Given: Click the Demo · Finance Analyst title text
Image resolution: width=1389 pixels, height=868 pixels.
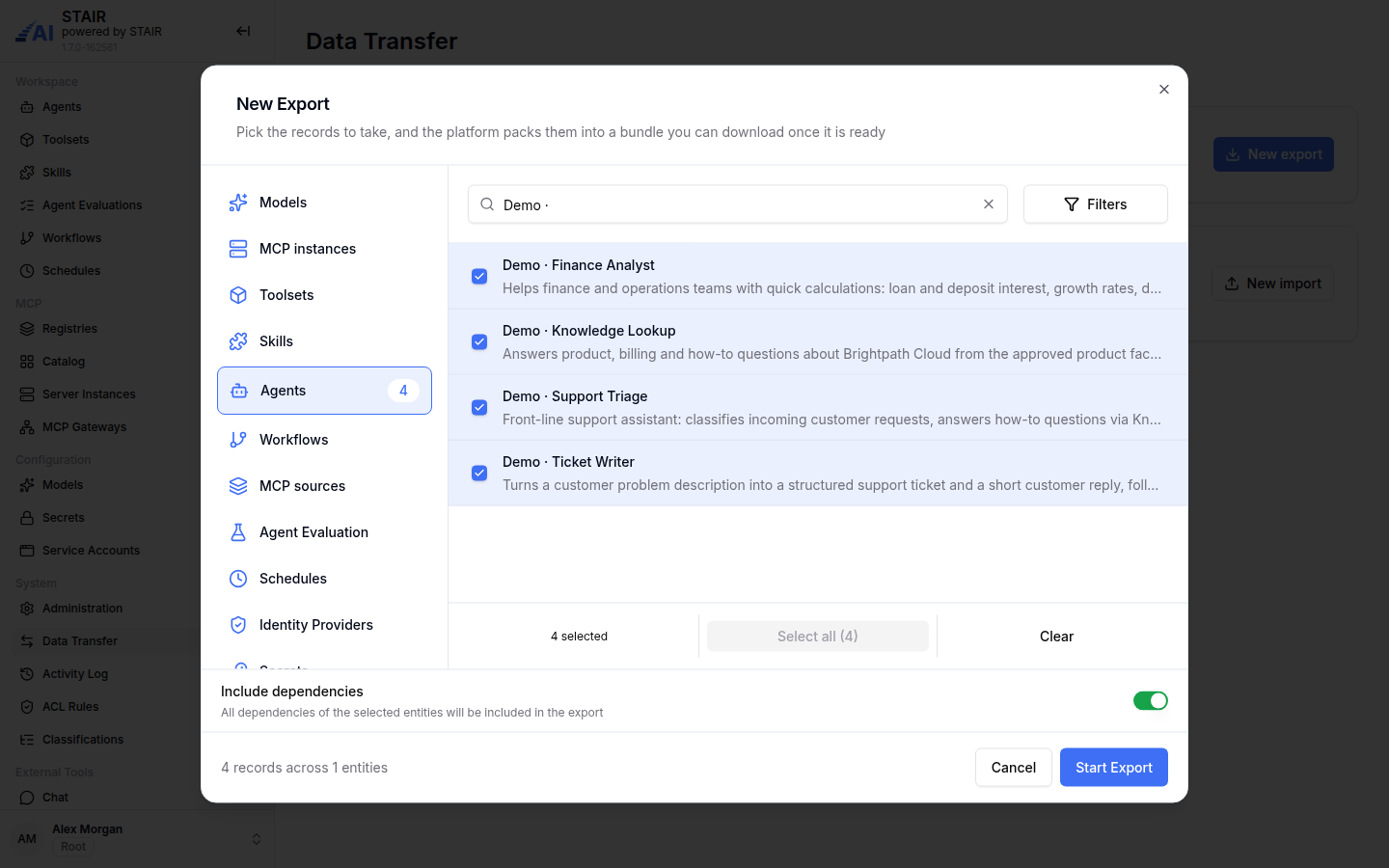Looking at the screenshot, I should point(578,265).
